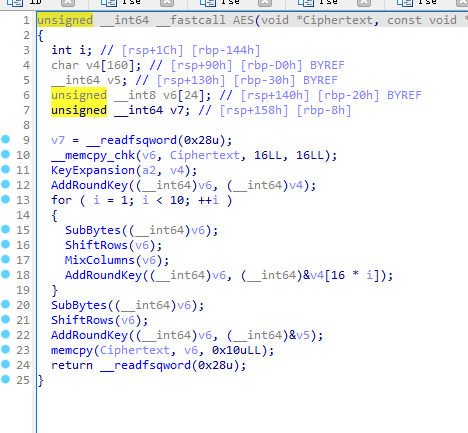Click highlighted 'unsigned' on line 7
468x433 pixels.
pos(79,110)
